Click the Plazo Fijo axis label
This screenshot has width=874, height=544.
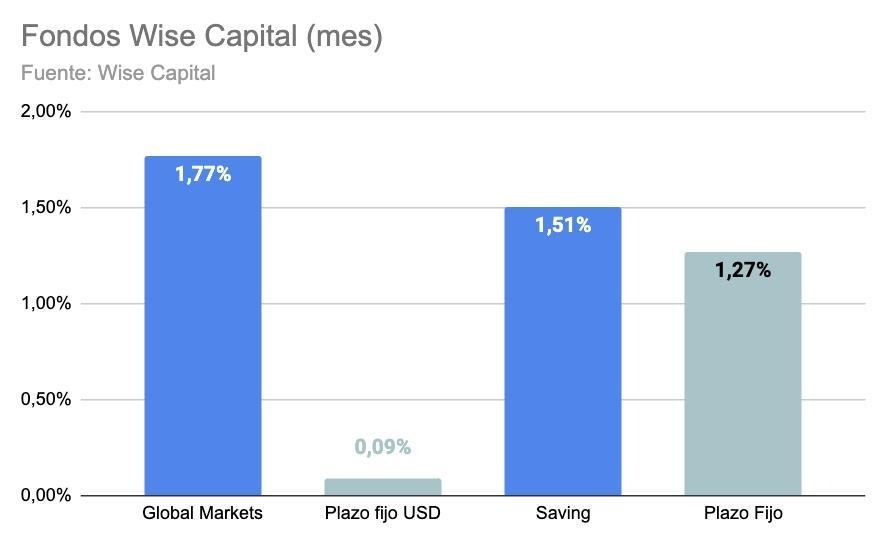point(743,513)
